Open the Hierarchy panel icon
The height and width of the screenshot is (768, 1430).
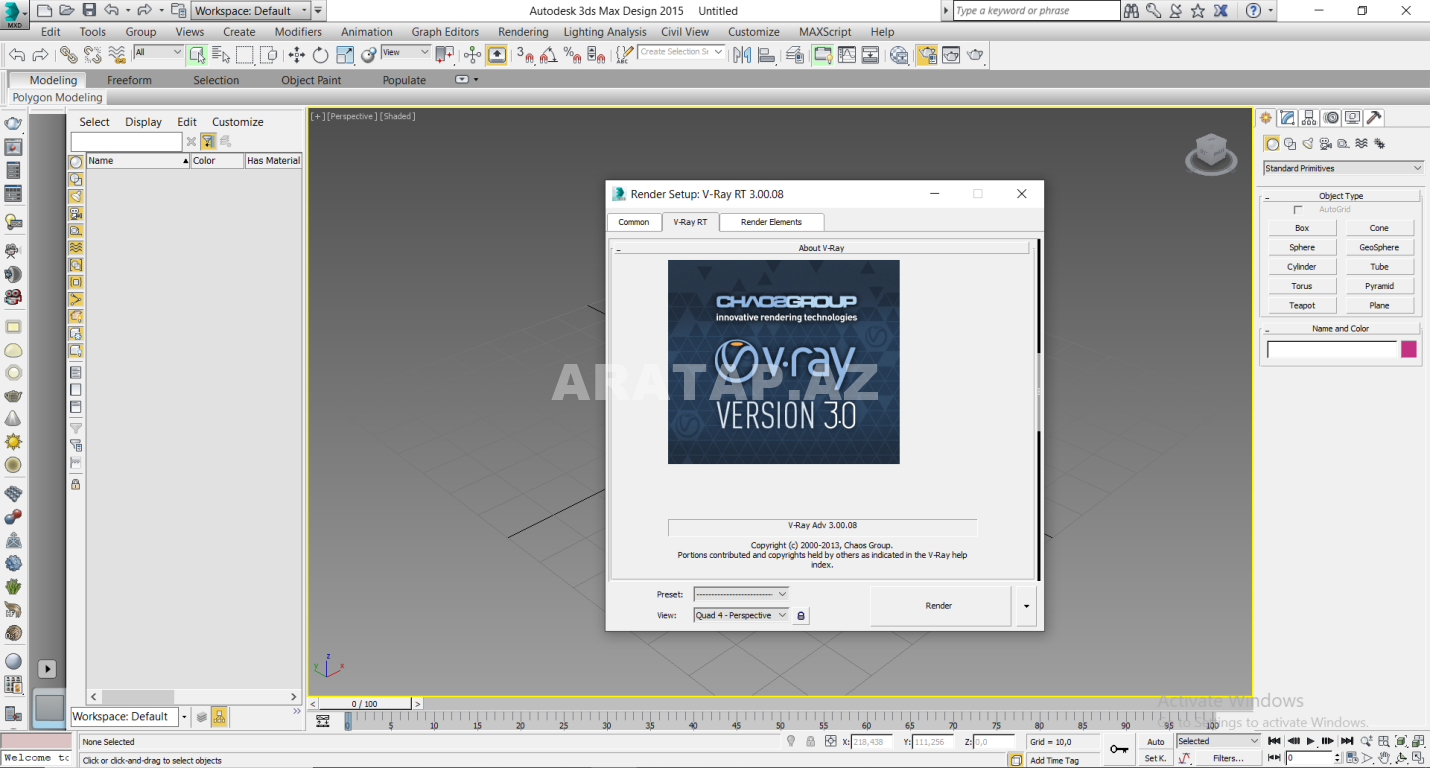click(1310, 118)
